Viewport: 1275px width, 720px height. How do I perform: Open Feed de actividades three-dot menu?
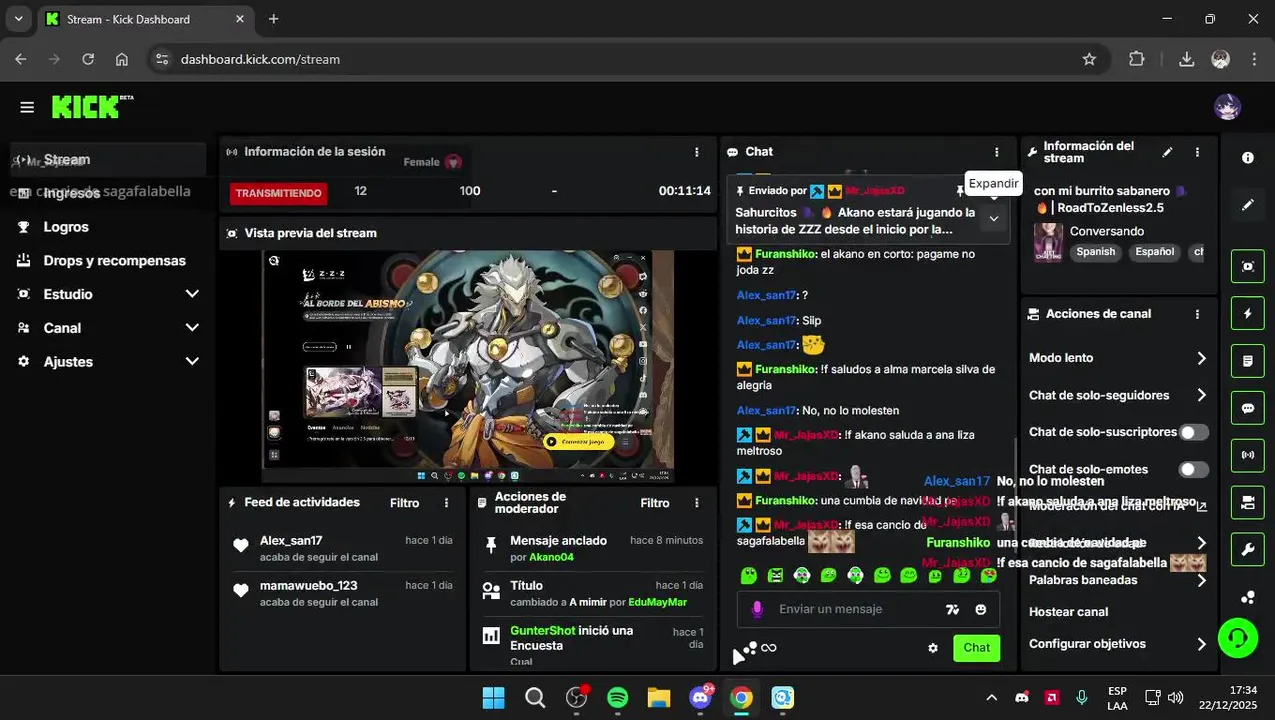[x=447, y=503]
